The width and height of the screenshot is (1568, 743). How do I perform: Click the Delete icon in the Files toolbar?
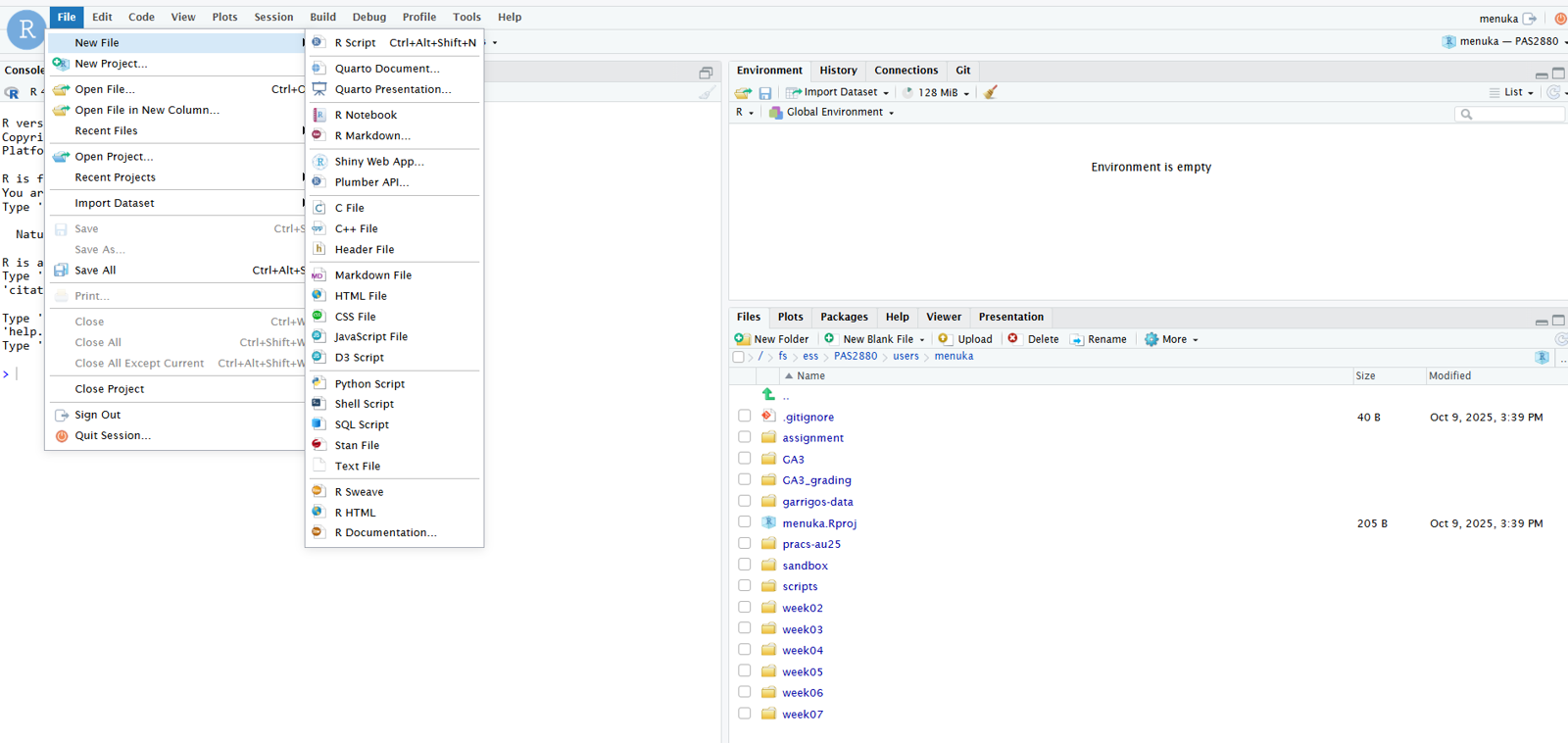pos(1013,339)
